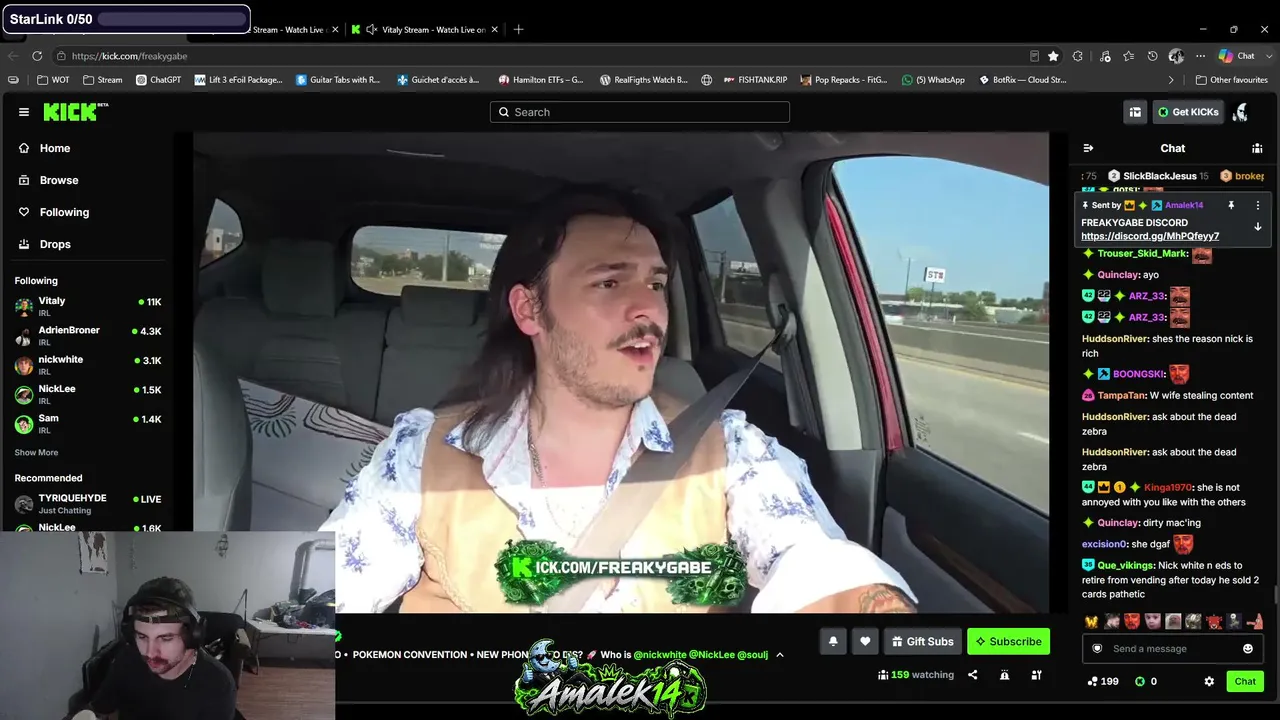Collapse the stream title with chevron
1280x720 pixels.
pos(780,655)
